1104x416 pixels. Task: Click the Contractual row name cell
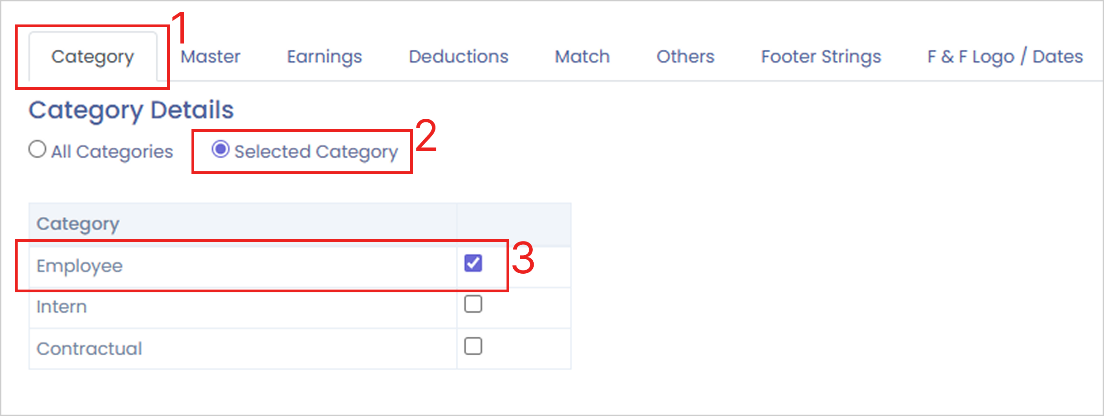coord(89,349)
